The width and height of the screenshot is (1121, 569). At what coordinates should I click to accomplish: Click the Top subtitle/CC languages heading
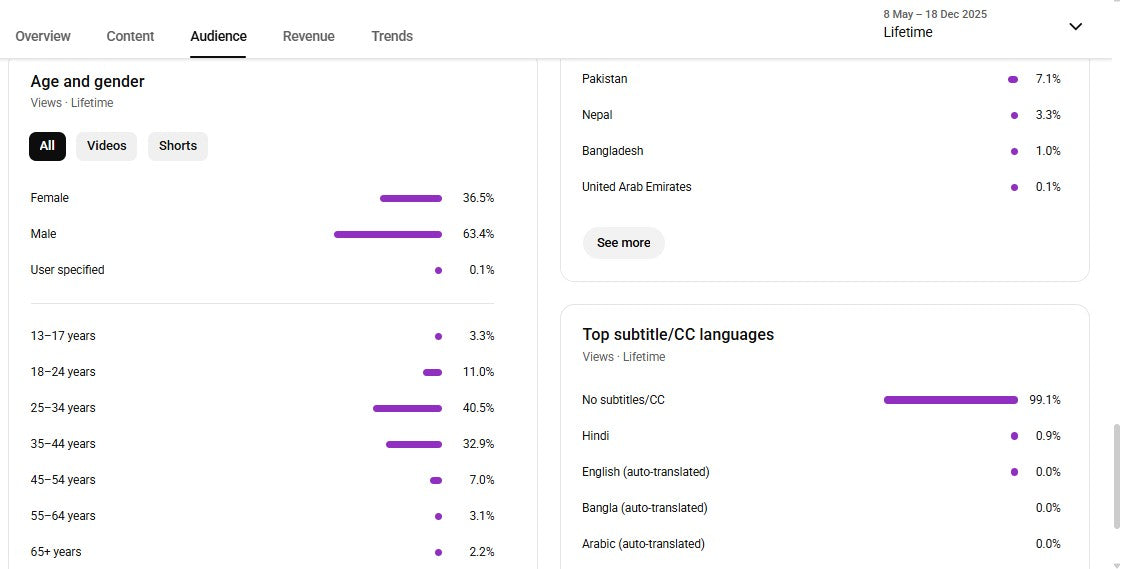[x=678, y=334]
